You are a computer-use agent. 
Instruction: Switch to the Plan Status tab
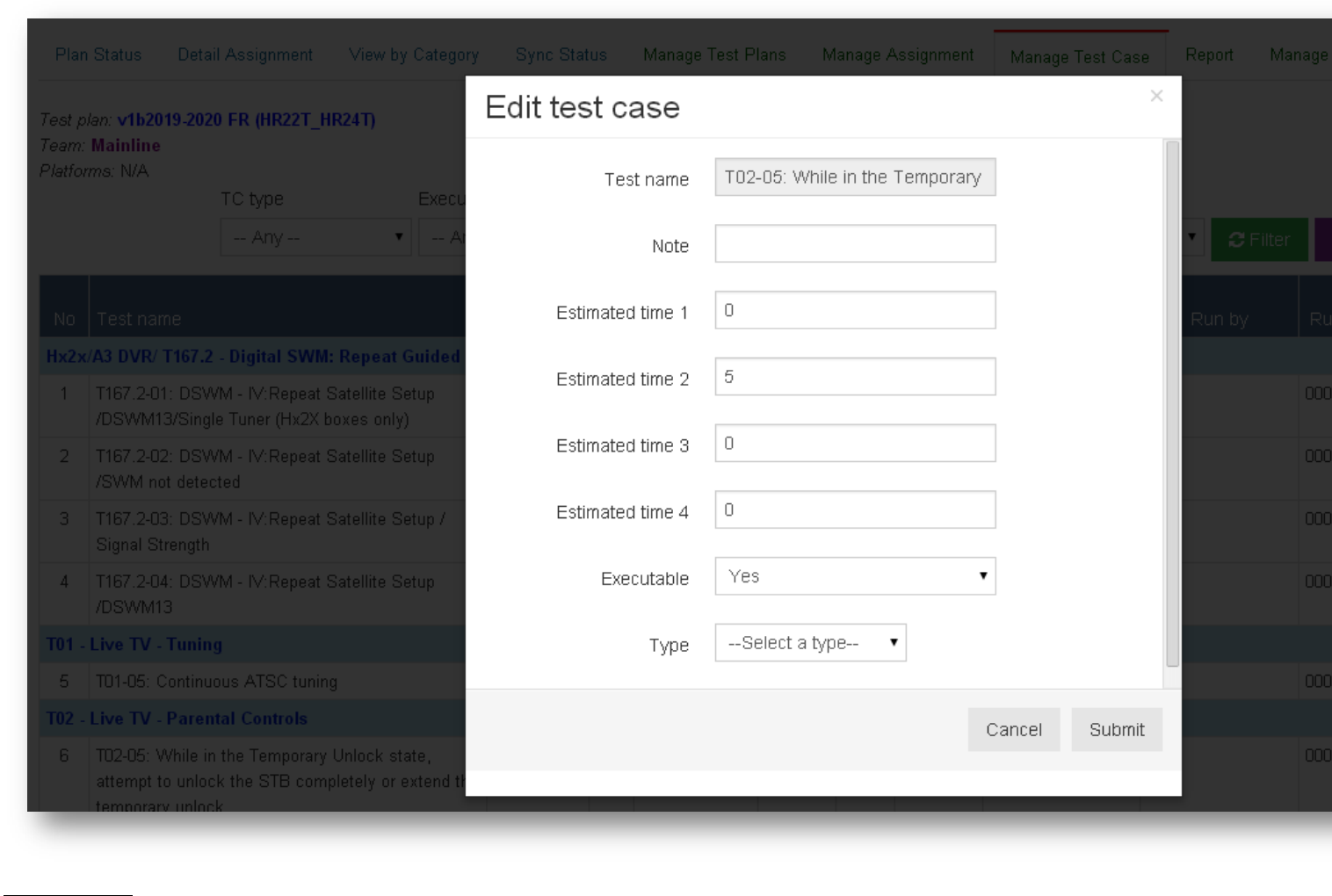pos(98,54)
